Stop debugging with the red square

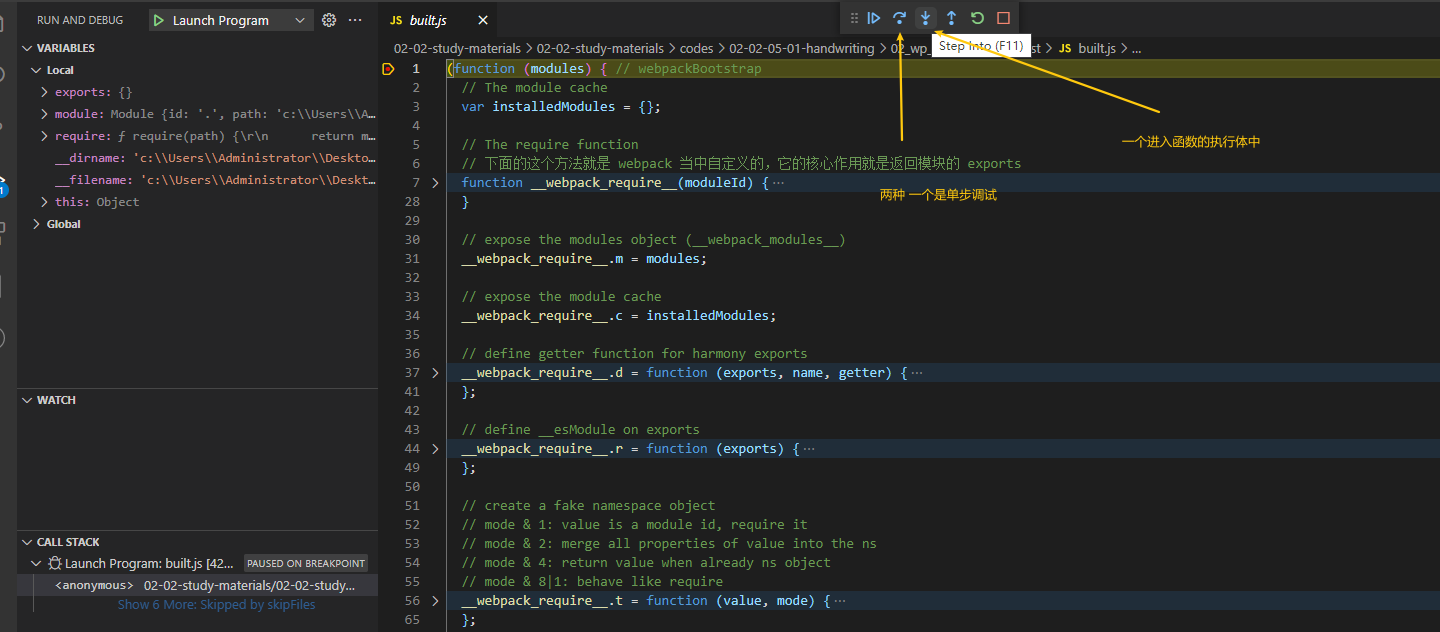pyautogui.click(x=1003, y=18)
